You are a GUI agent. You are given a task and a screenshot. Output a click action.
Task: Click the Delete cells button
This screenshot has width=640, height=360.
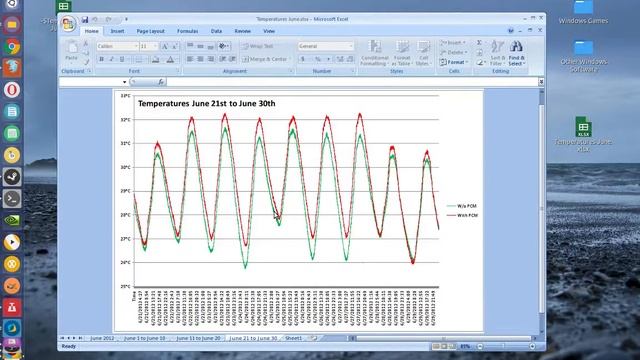[x=453, y=52]
